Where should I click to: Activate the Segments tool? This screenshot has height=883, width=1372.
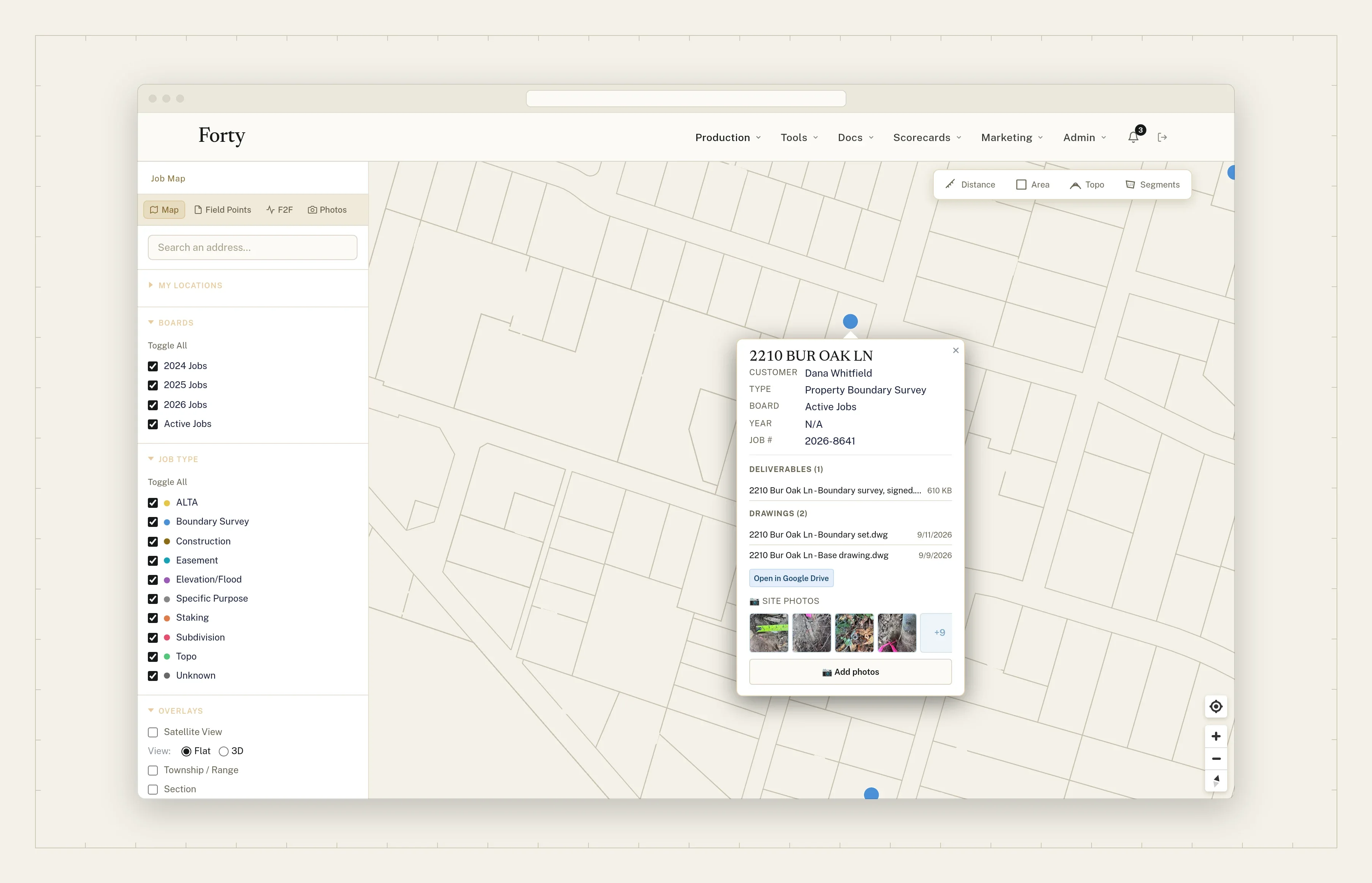pos(1153,185)
